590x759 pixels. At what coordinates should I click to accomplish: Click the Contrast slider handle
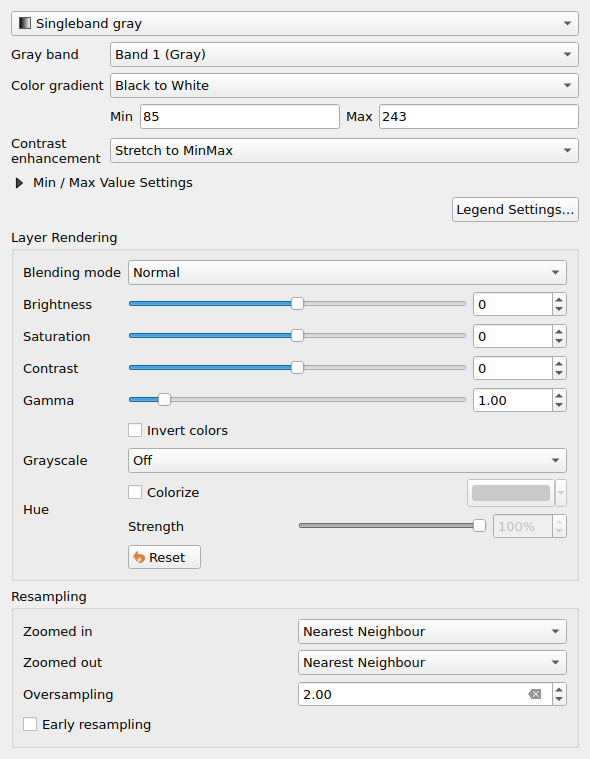click(297, 368)
